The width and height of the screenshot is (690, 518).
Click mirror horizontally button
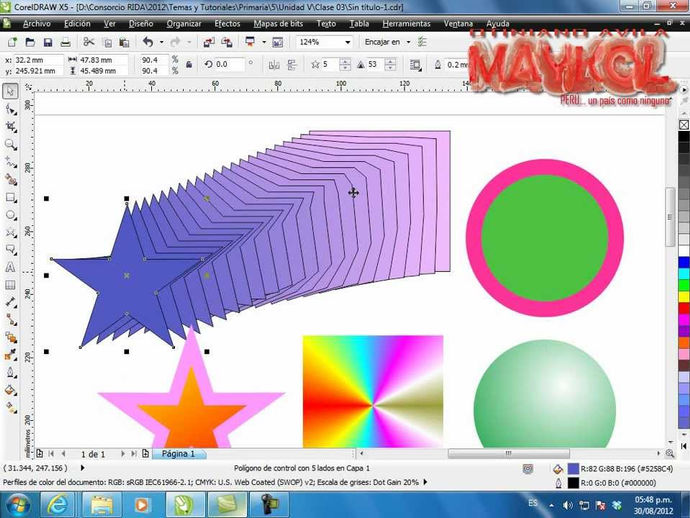274,65
